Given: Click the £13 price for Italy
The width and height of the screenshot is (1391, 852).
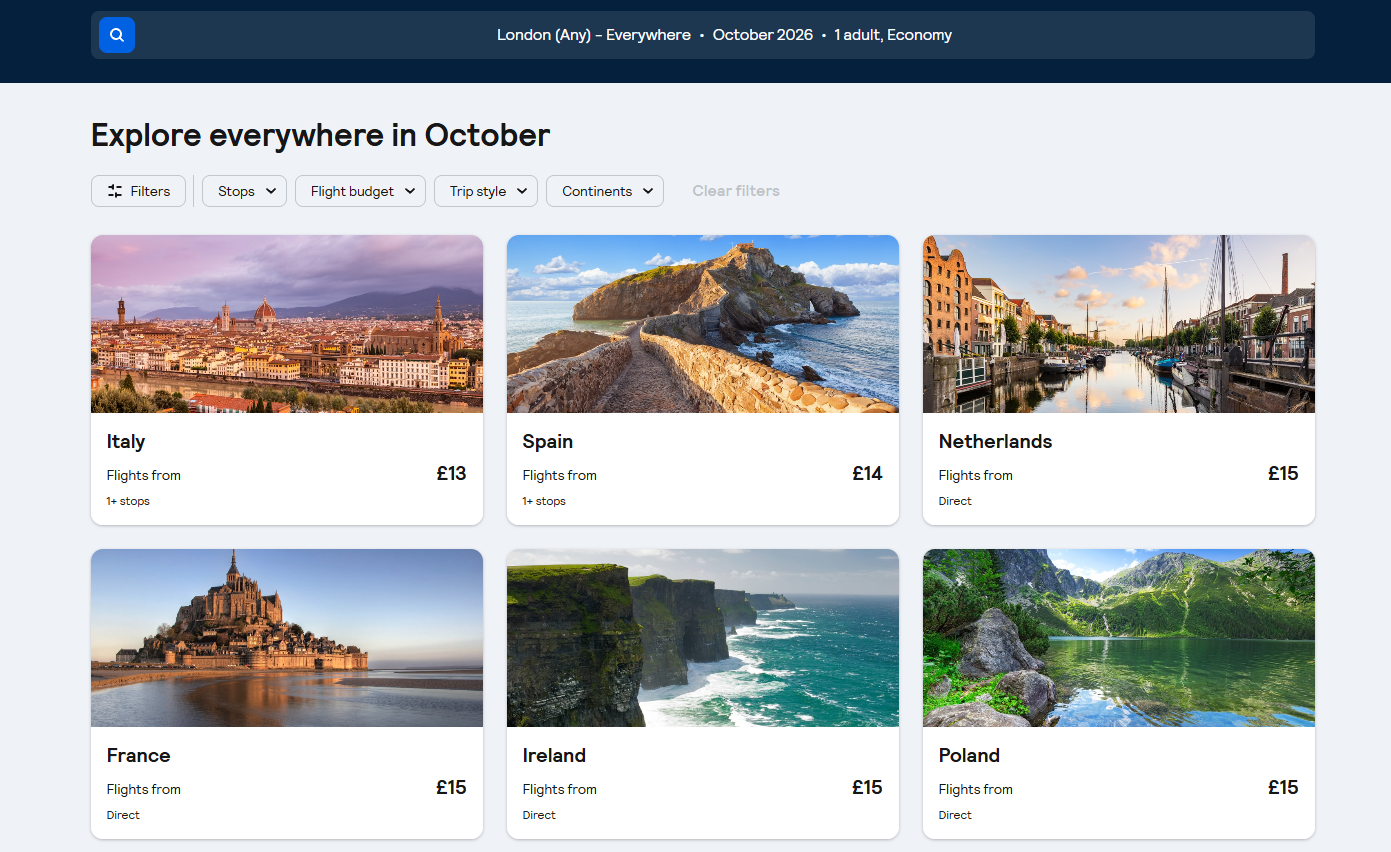Looking at the screenshot, I should click(x=451, y=473).
